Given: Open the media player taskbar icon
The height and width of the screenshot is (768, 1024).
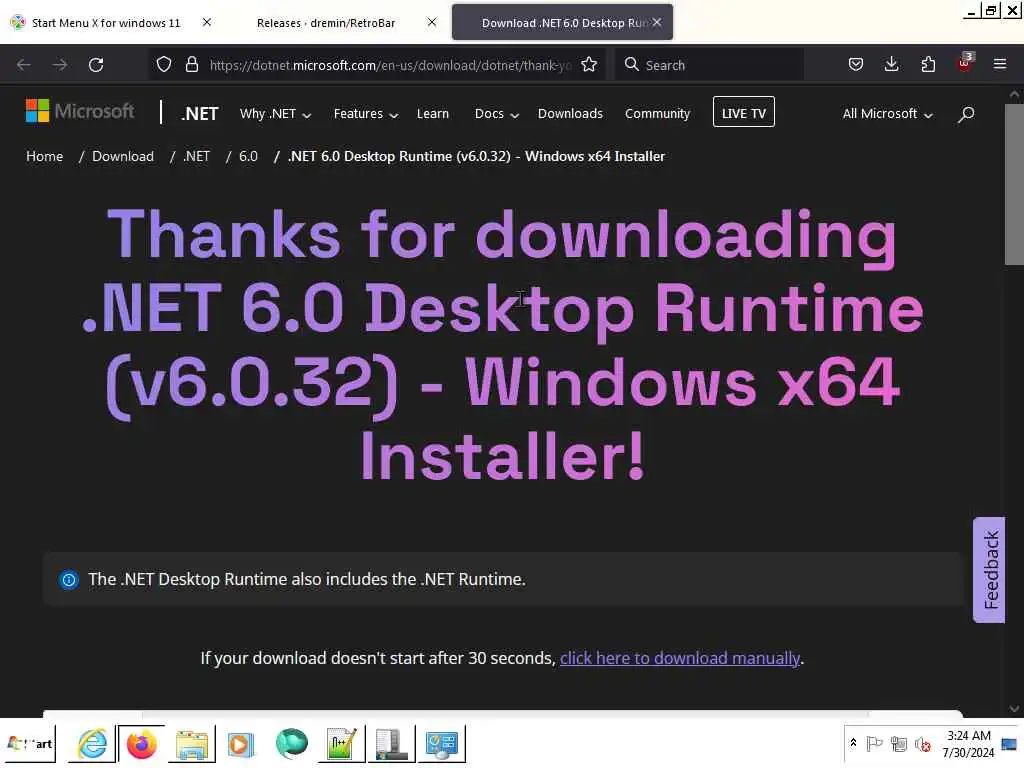Looking at the screenshot, I should coord(240,744).
